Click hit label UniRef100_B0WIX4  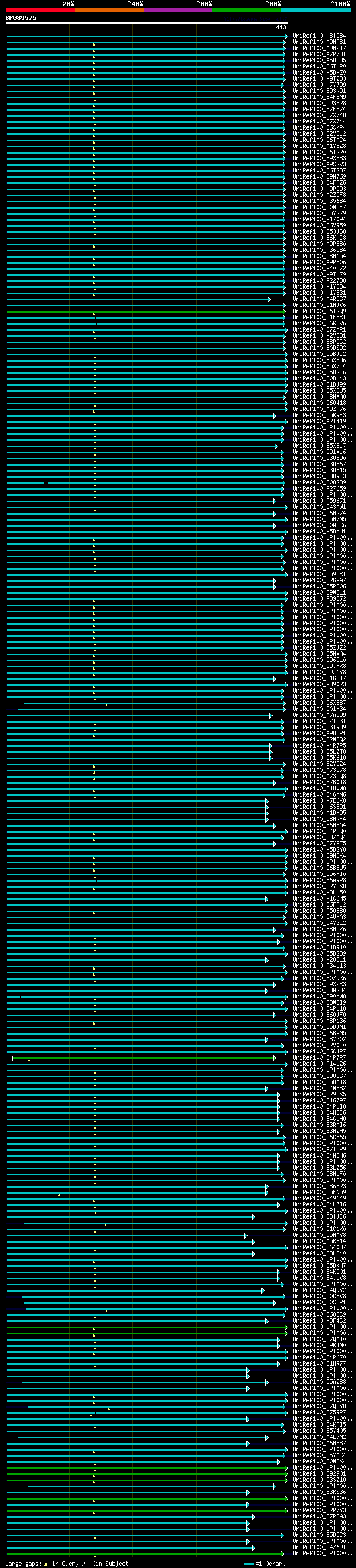[319, 1461]
